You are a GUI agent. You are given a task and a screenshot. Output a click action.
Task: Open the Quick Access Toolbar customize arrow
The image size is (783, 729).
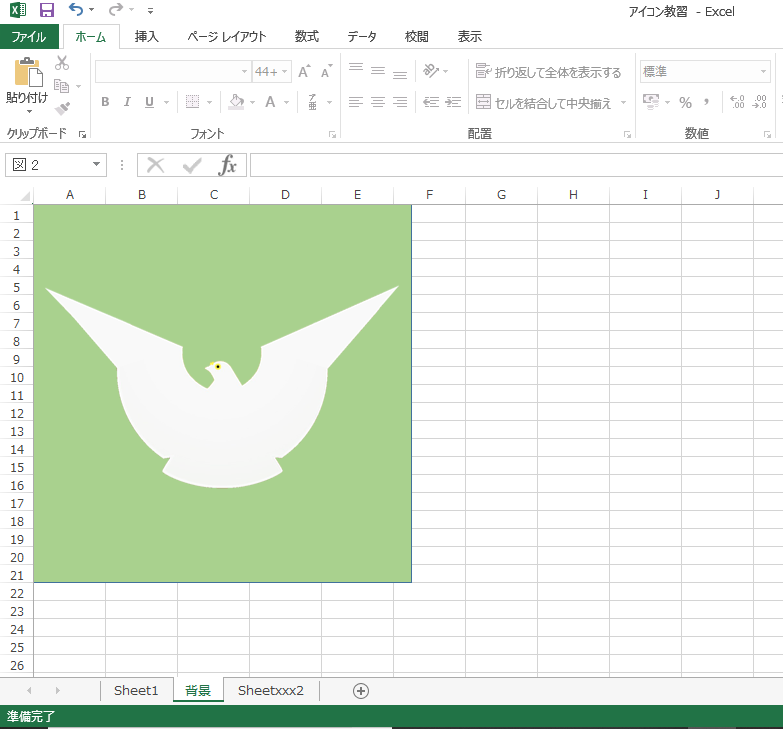[150, 10]
